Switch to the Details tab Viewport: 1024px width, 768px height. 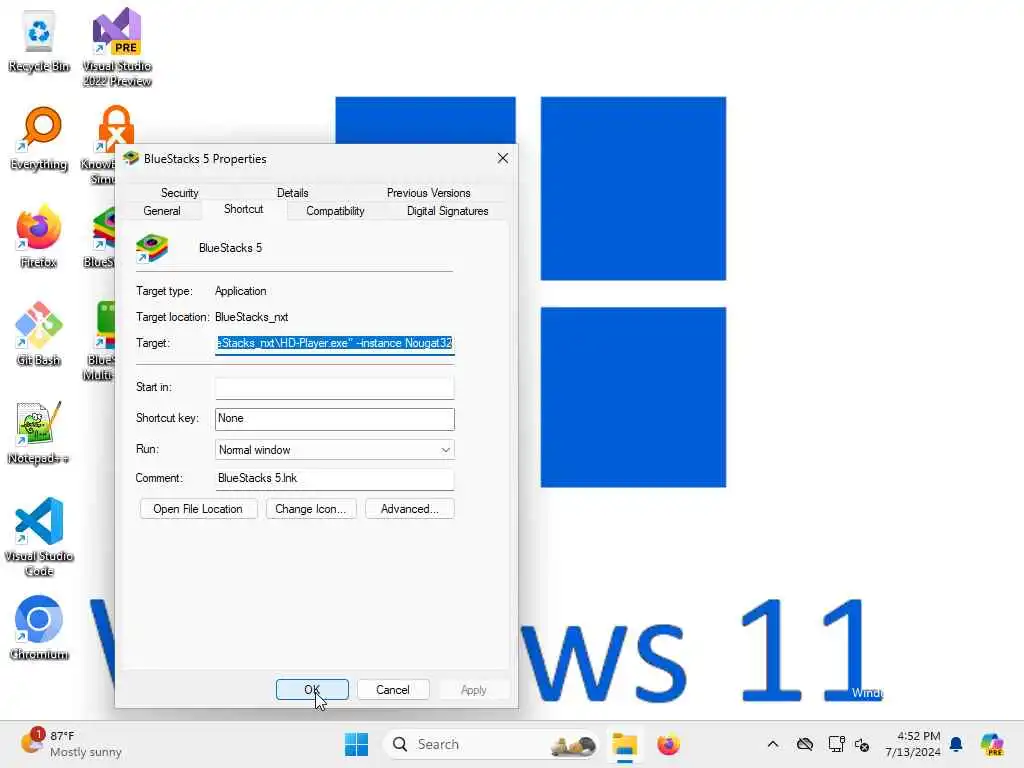[293, 193]
